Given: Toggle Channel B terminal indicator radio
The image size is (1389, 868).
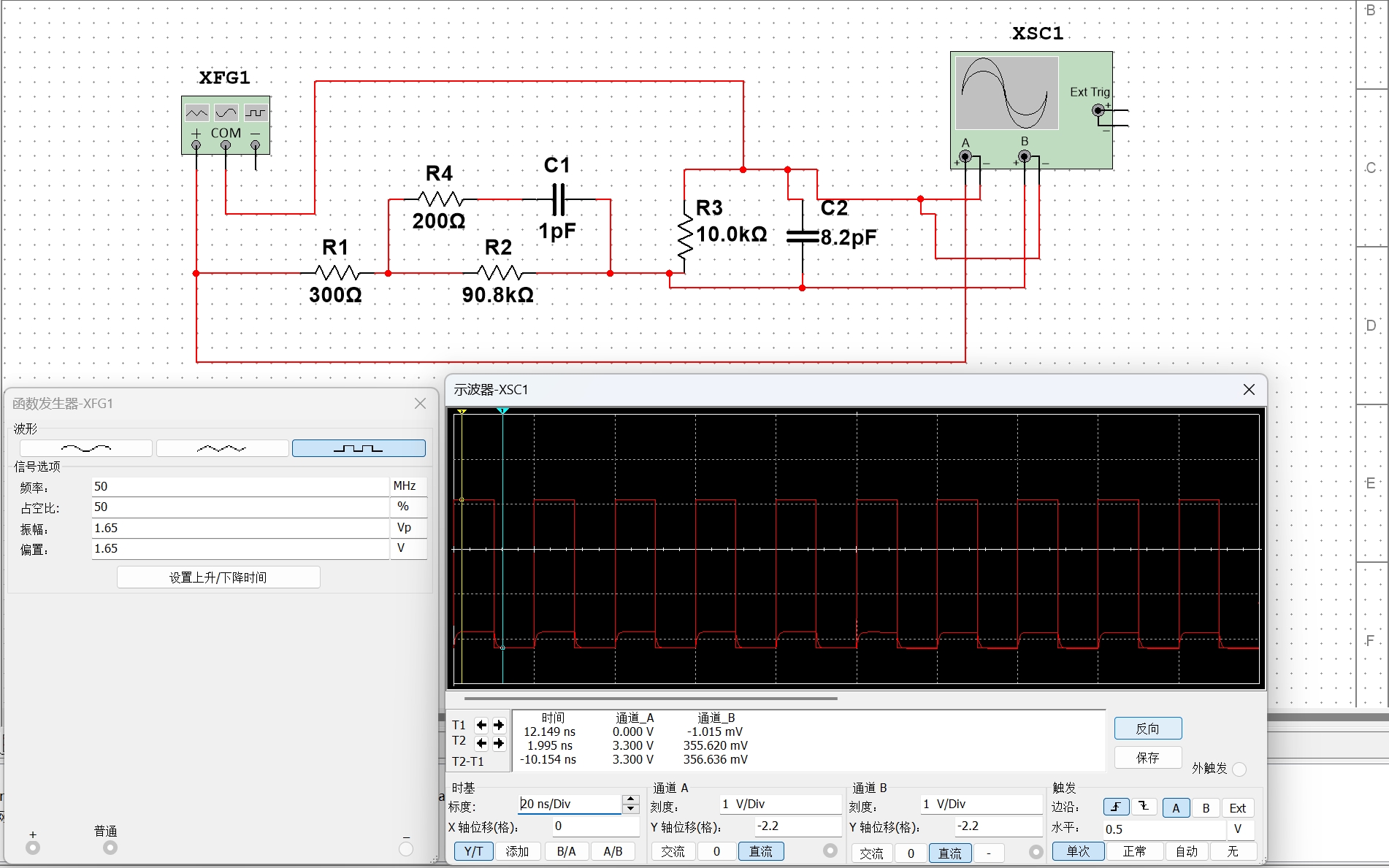Looking at the screenshot, I should click(1036, 851).
